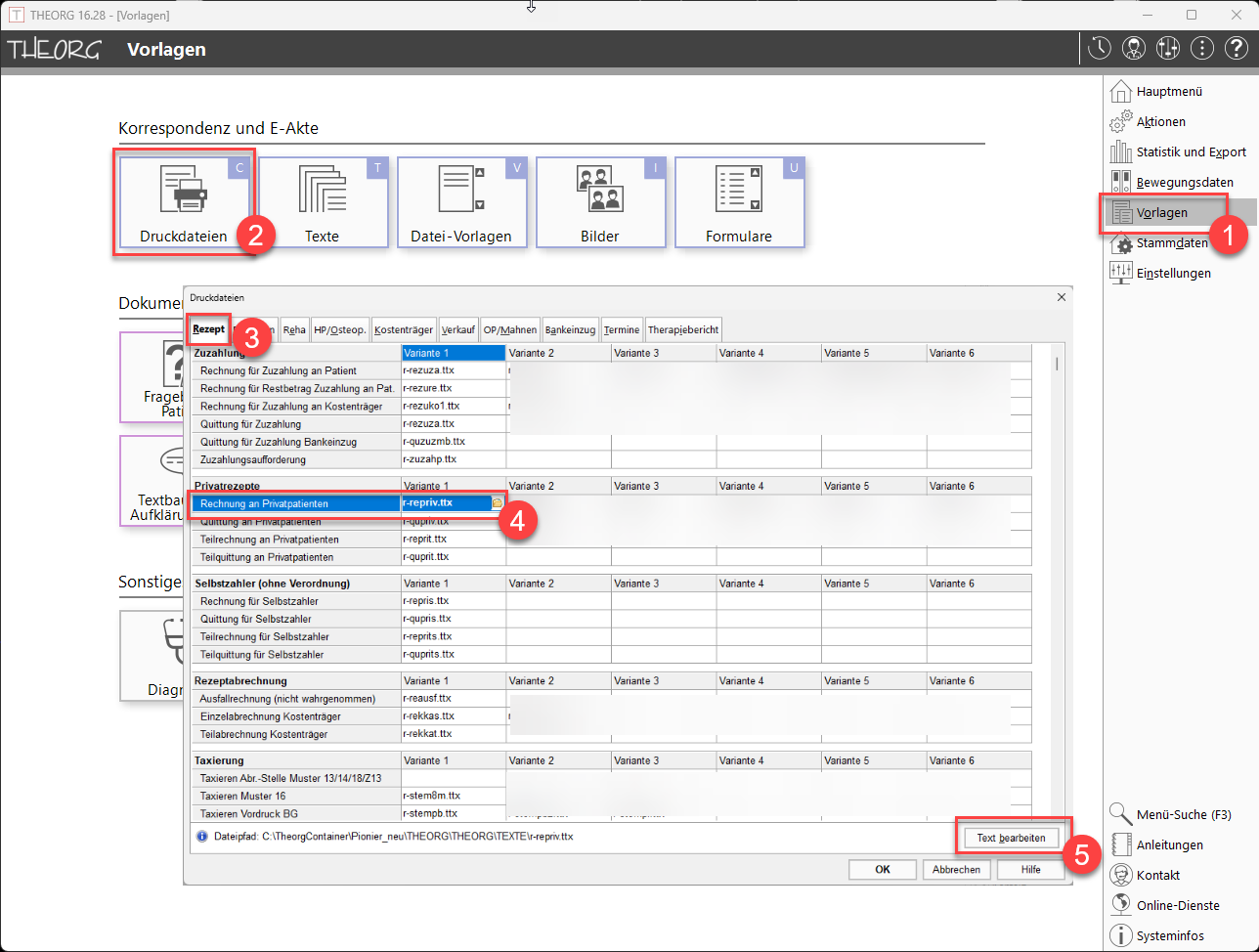1259x952 pixels.
Task: Switch to the Therapiebericht tab
Action: tap(683, 330)
